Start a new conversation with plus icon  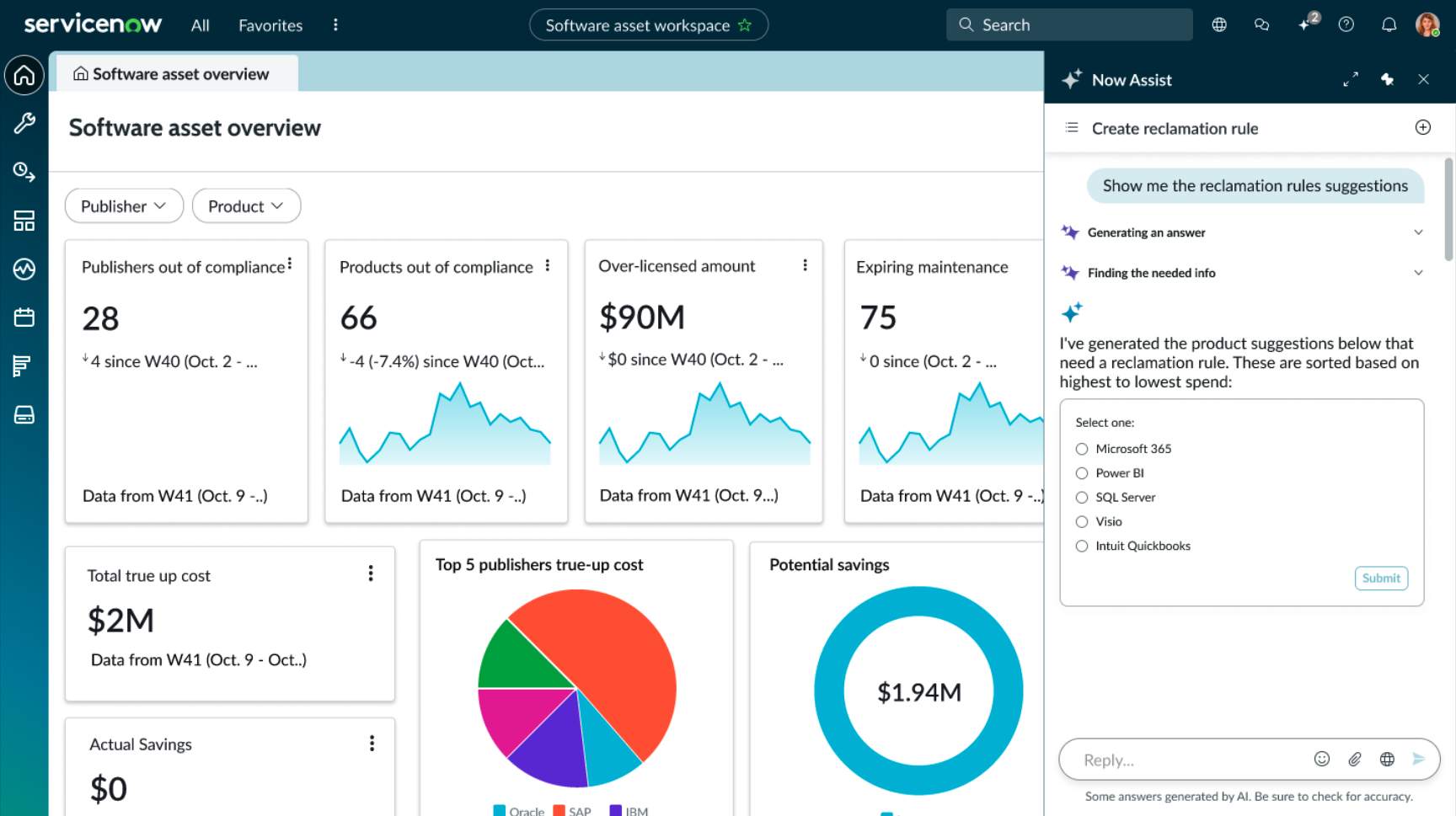click(1423, 128)
